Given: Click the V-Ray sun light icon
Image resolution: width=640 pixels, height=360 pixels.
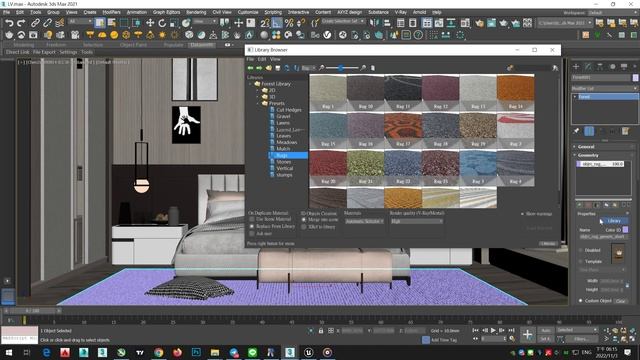Looking at the screenshot, I should click(x=162, y=35).
